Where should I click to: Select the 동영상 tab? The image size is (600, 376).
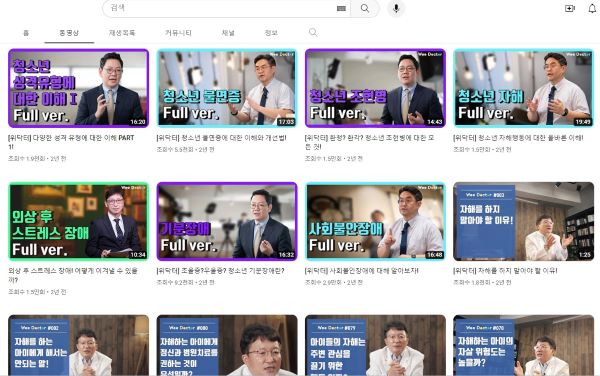[x=69, y=33]
